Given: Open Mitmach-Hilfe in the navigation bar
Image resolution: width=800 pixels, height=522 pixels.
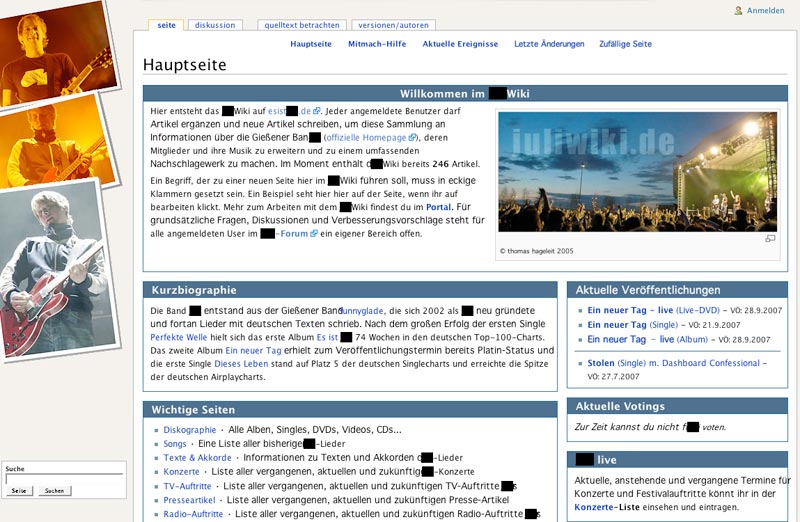Looking at the screenshot, I should (x=377, y=44).
